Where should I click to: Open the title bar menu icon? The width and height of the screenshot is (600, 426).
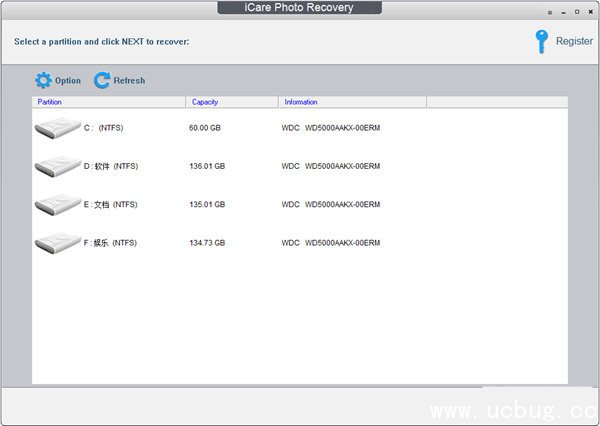pyautogui.click(x=549, y=12)
